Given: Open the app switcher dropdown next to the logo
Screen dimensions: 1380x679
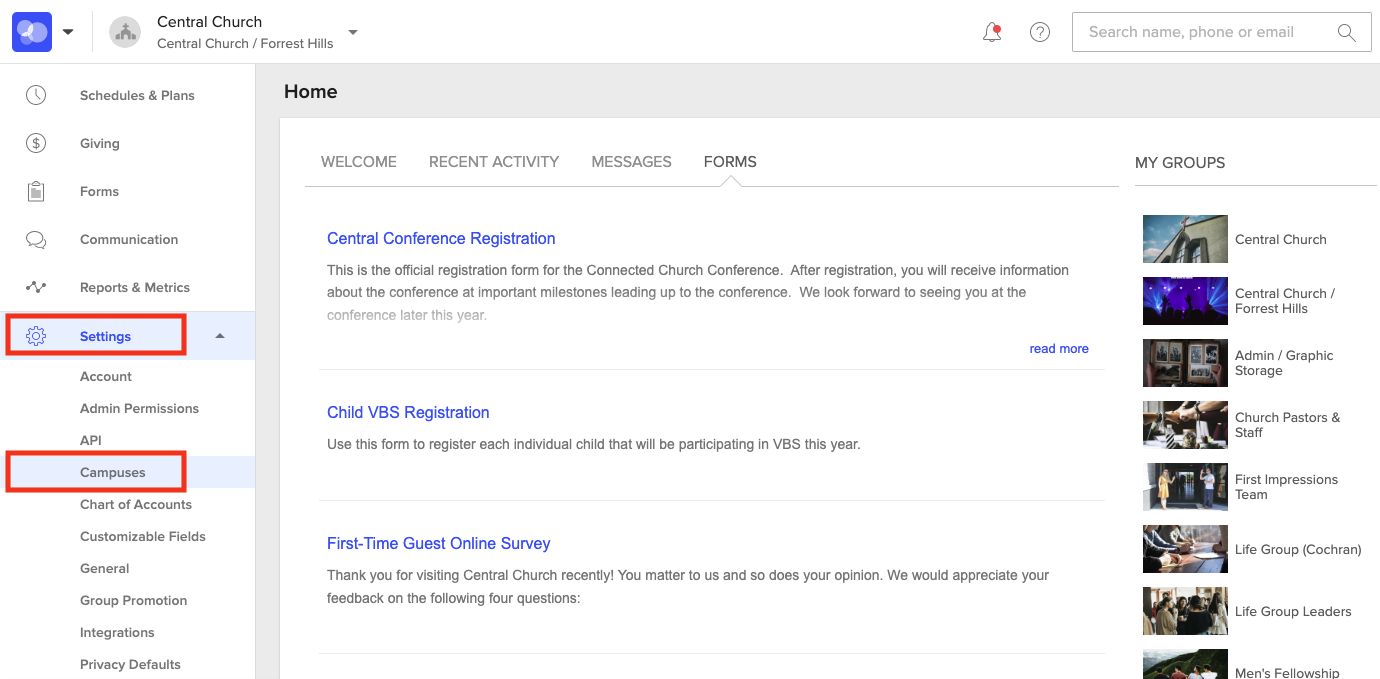Looking at the screenshot, I should pos(68,31).
